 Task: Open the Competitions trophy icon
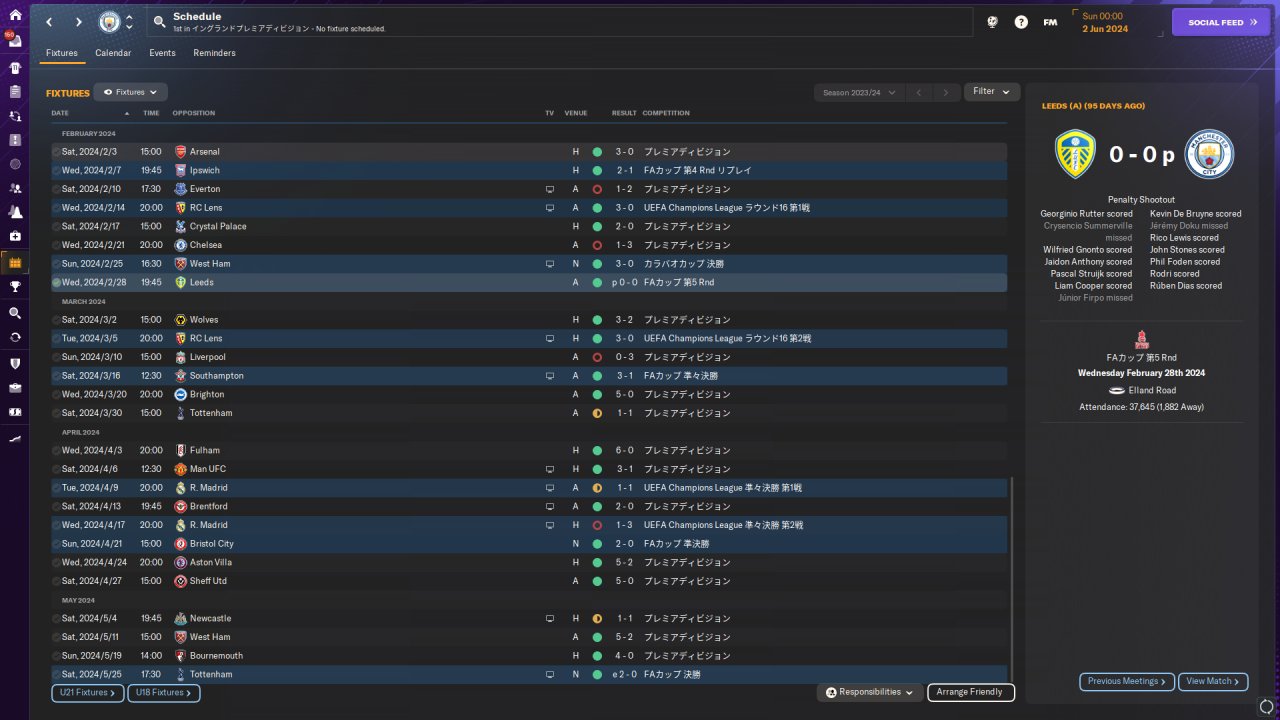15,287
